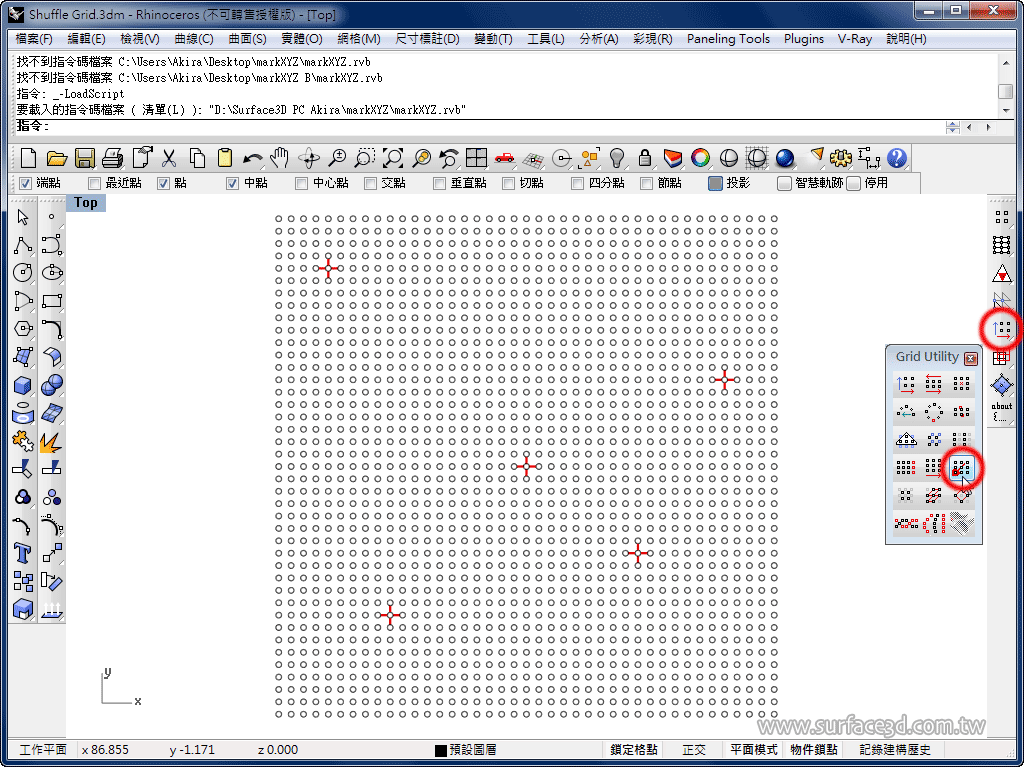1024x767 pixels.
Task: Select the Polyline tool
Action: coord(24,245)
